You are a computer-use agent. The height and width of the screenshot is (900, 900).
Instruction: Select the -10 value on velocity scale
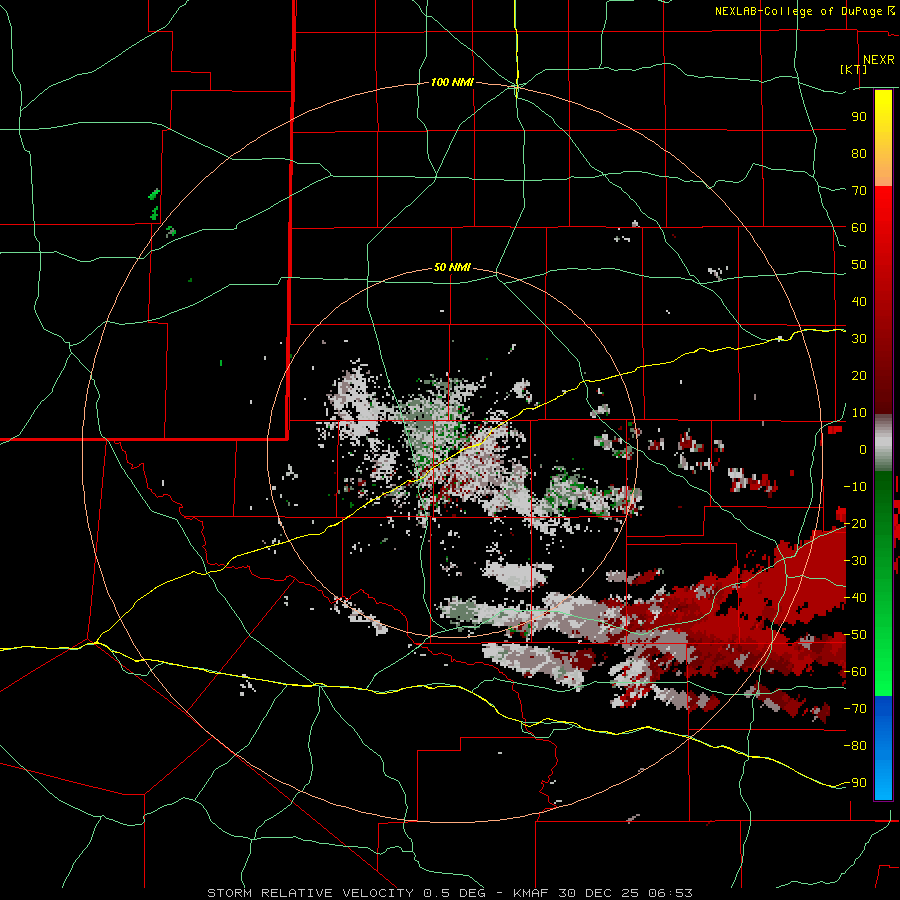855,487
